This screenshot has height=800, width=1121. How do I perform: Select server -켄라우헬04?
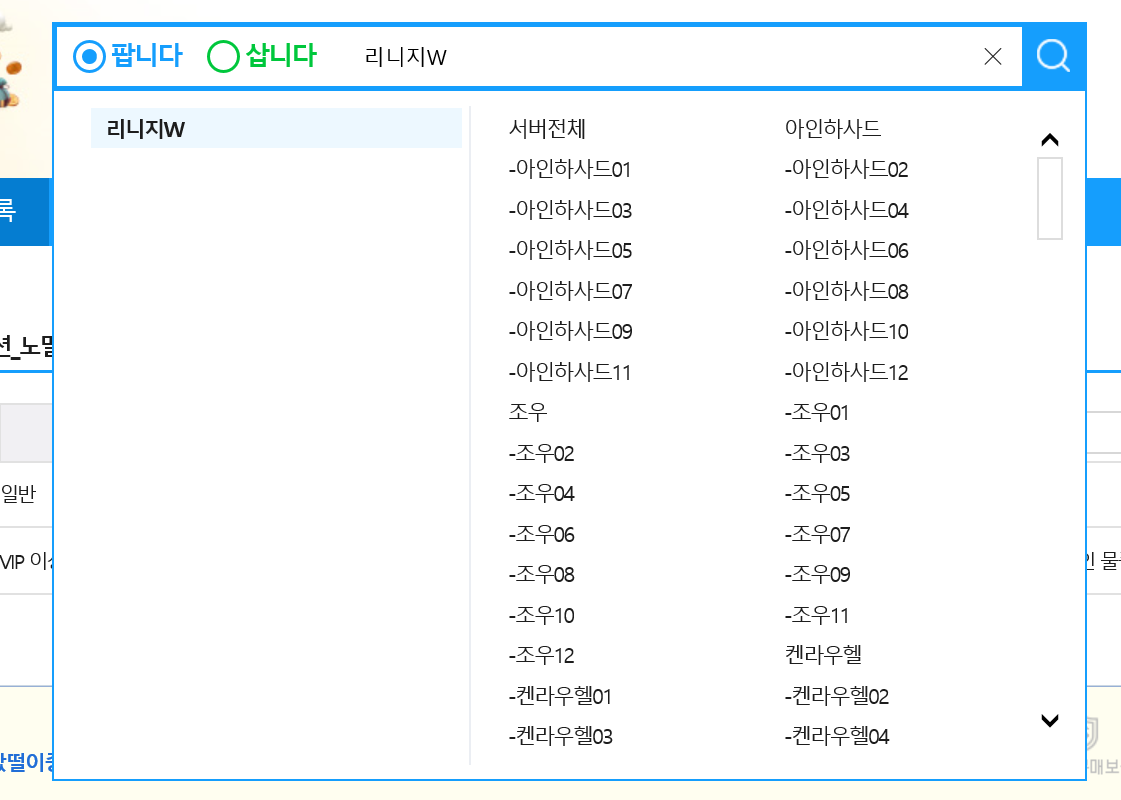coord(836,736)
